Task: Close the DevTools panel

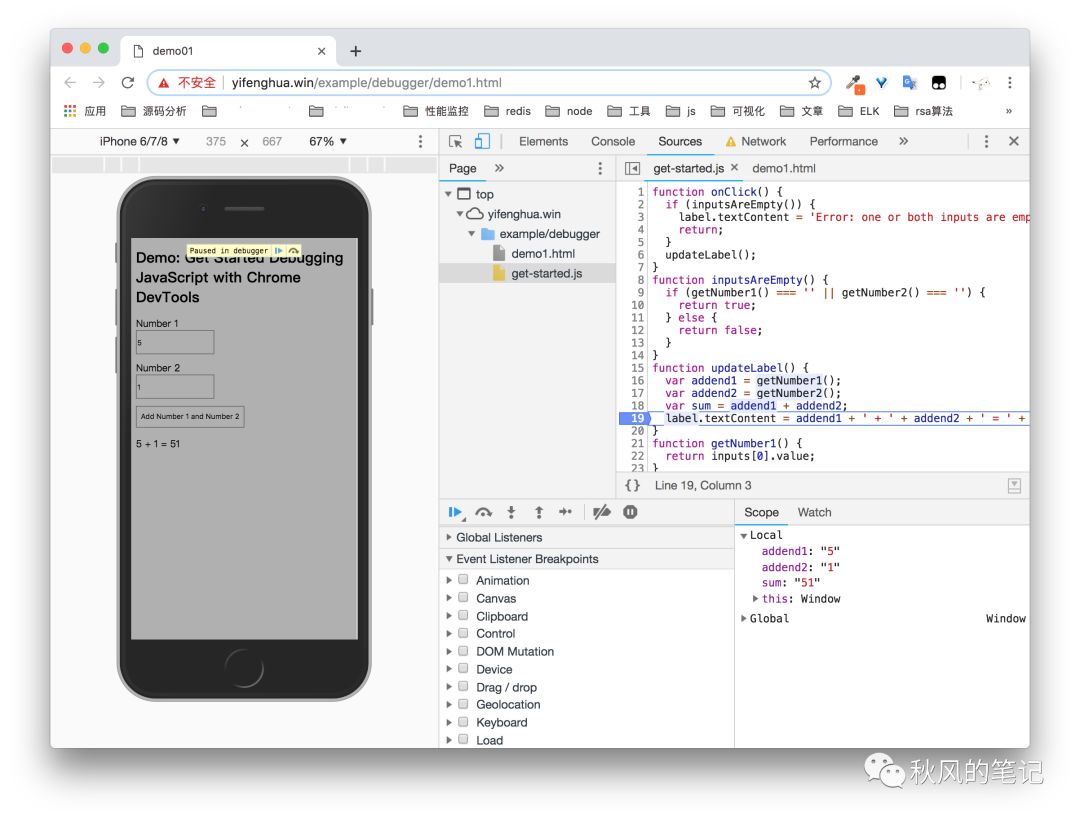Action: (x=1014, y=141)
